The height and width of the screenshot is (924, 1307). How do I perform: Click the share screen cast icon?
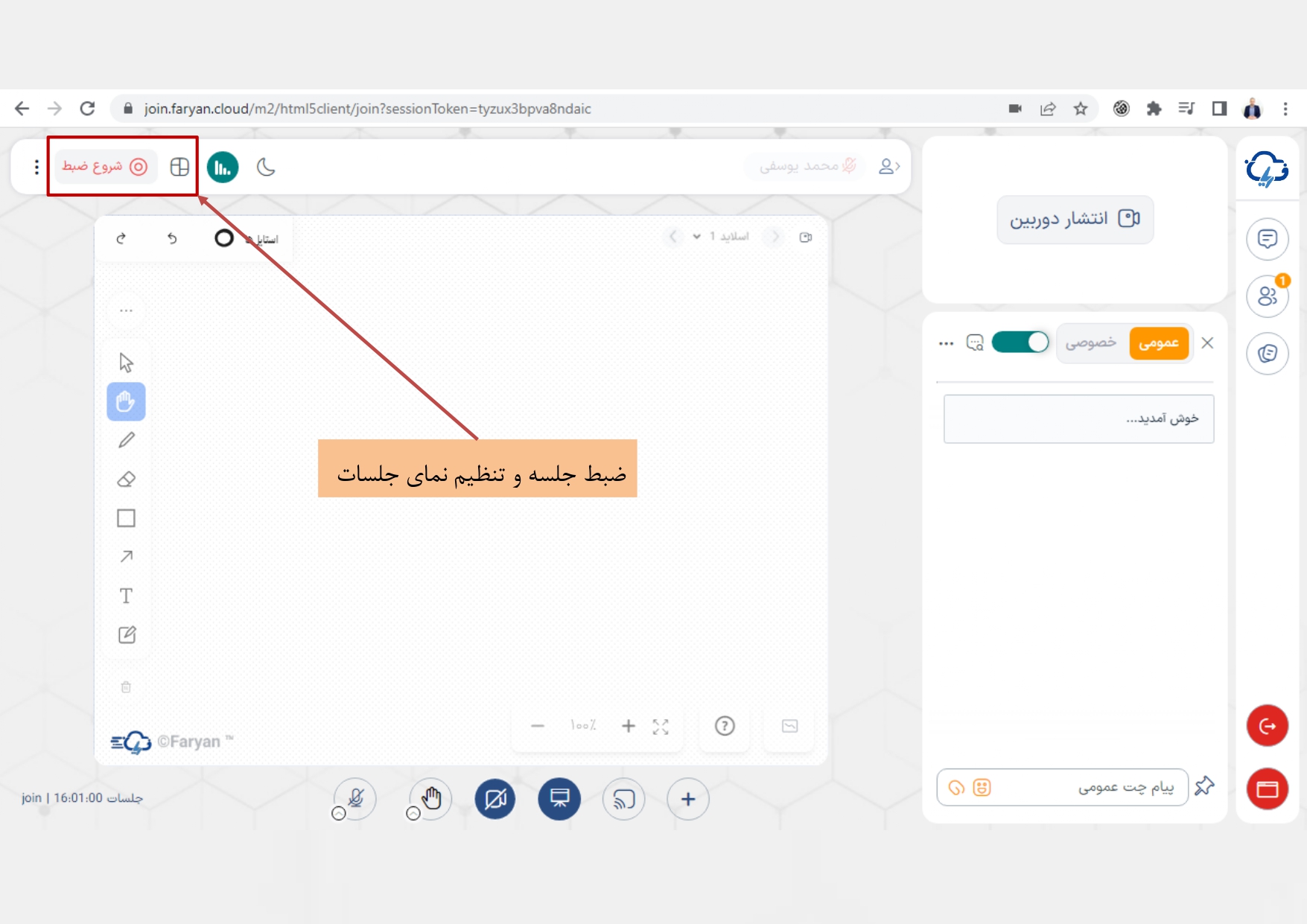click(x=623, y=799)
